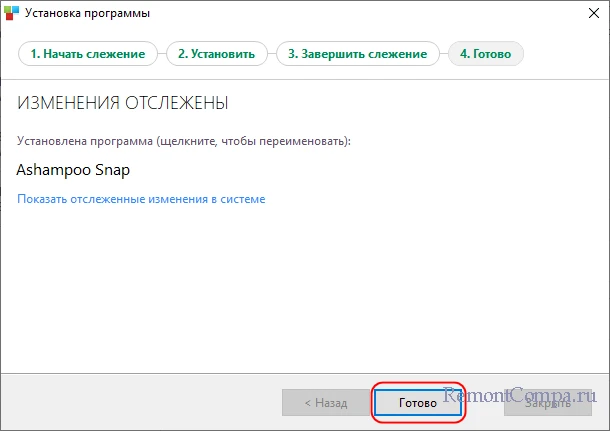
Task: Click the Готово button
Action: 418,403
